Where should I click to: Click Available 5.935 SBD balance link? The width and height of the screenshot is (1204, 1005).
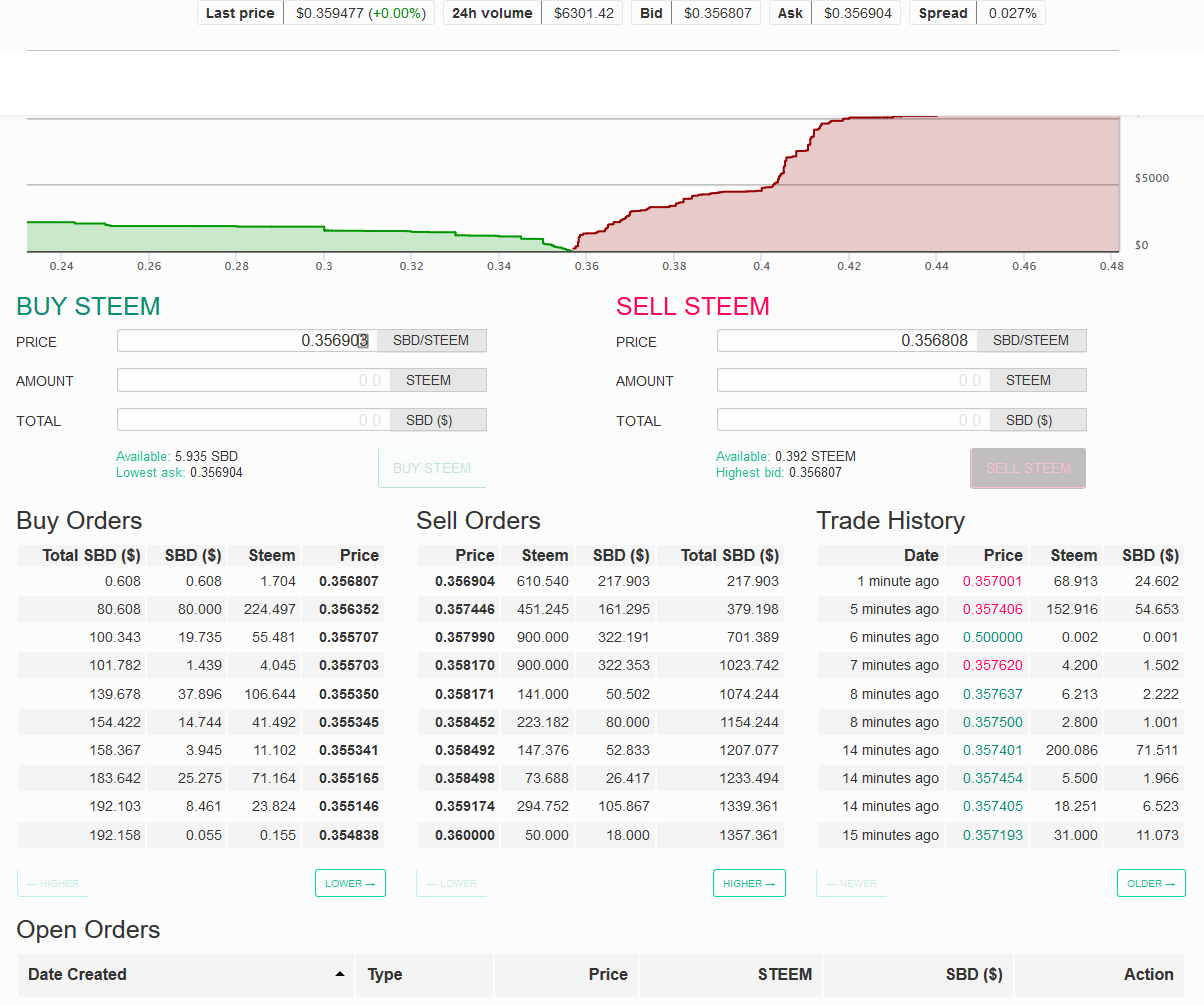tap(177, 456)
